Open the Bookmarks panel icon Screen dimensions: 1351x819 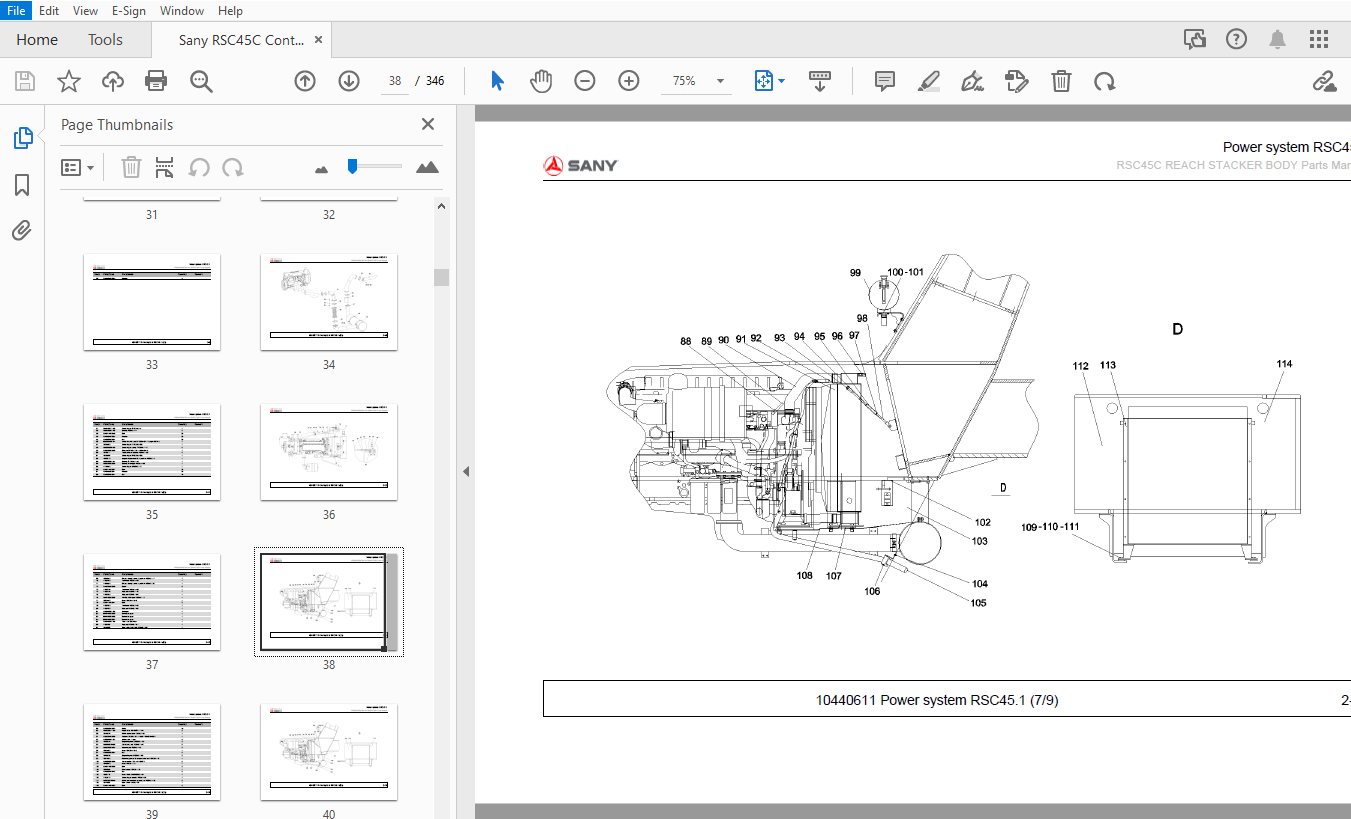(x=22, y=185)
